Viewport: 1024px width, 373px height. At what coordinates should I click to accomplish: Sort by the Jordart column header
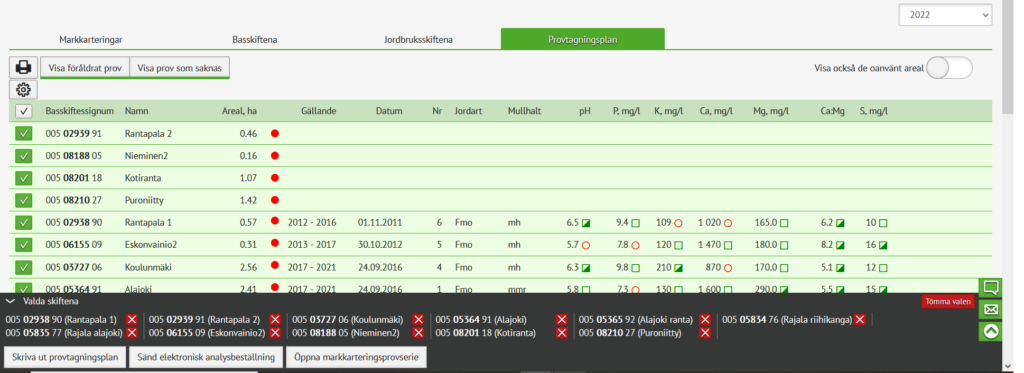(x=468, y=111)
